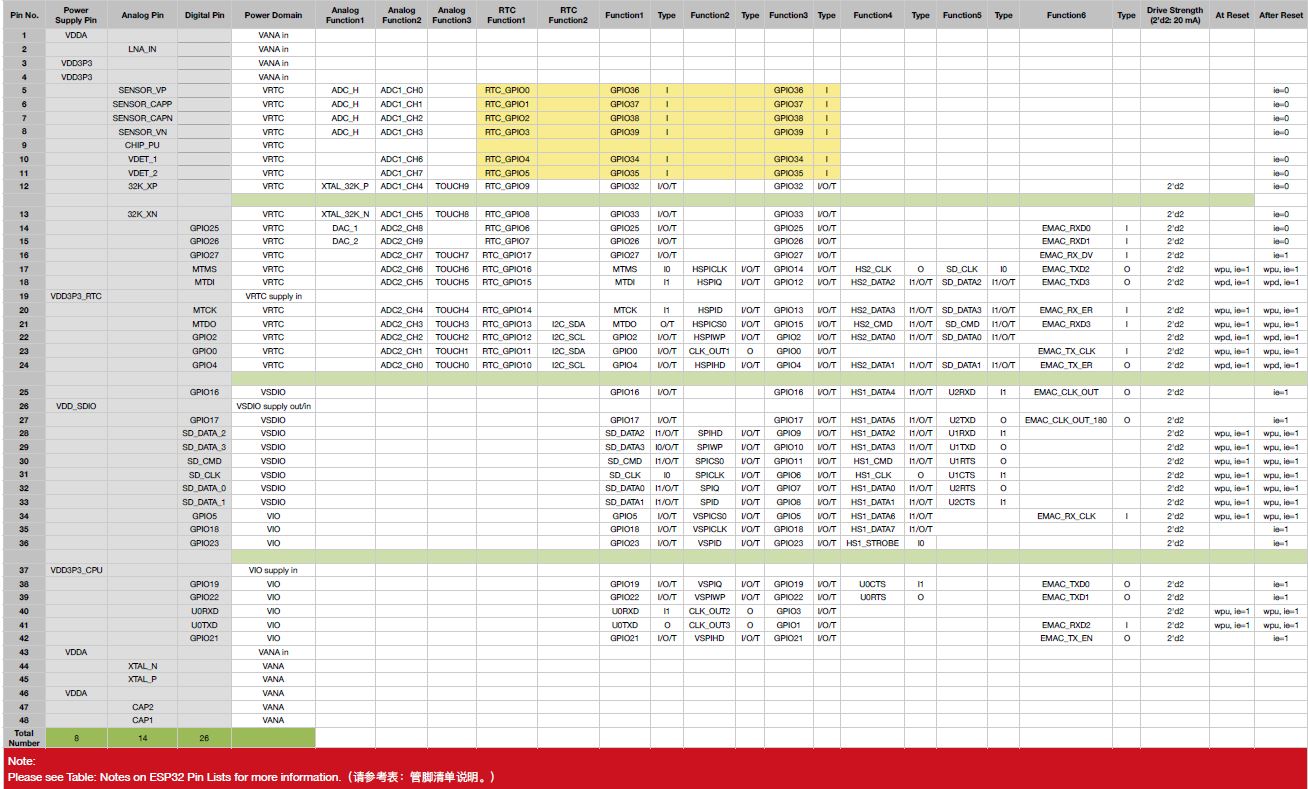Click the SENSOR_CAPN cell

tap(142, 118)
